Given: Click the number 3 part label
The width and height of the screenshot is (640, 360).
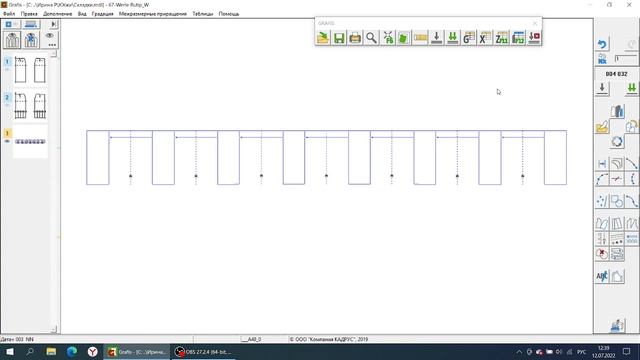Looking at the screenshot, I should pyautogui.click(x=7, y=133).
